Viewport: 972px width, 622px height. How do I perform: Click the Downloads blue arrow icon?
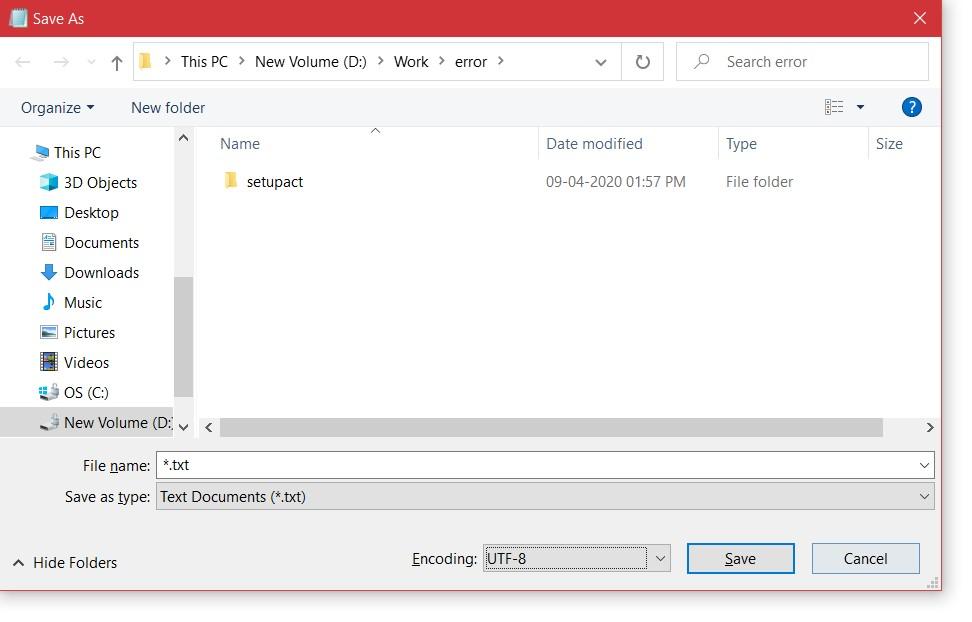tap(48, 272)
